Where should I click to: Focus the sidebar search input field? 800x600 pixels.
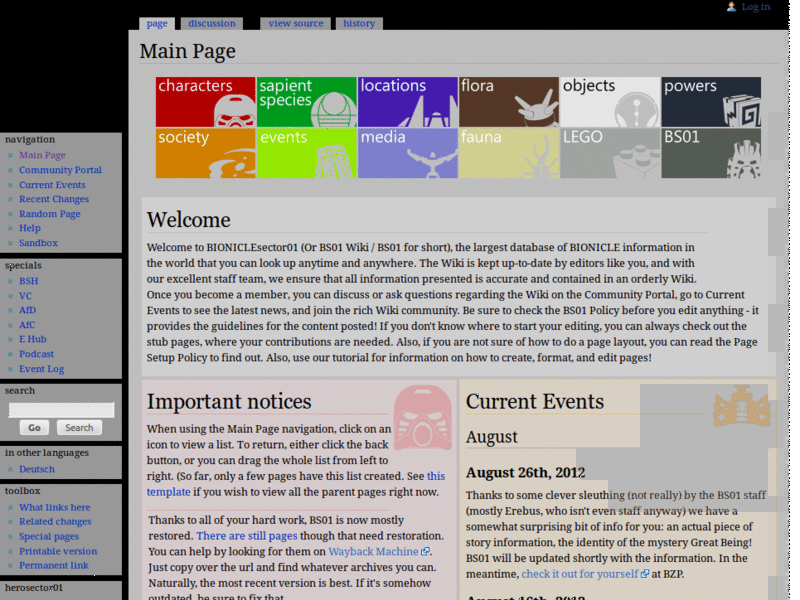61,410
